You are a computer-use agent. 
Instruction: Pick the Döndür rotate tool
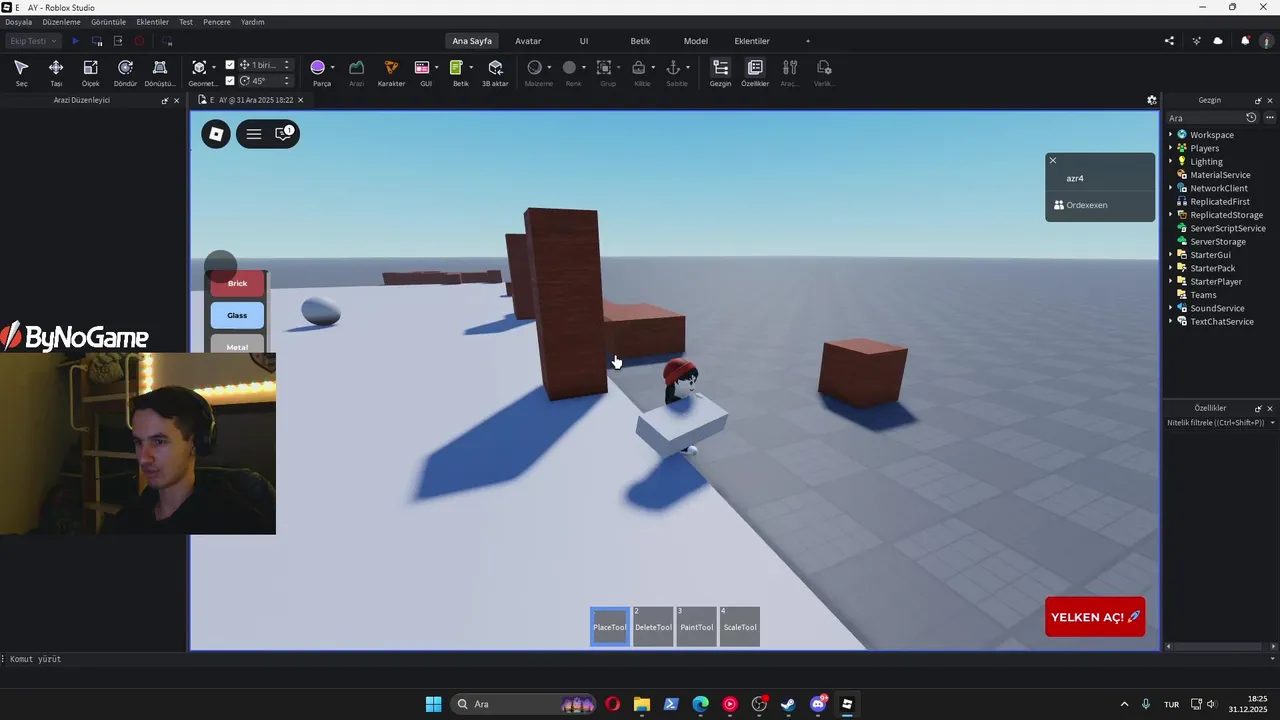(125, 72)
